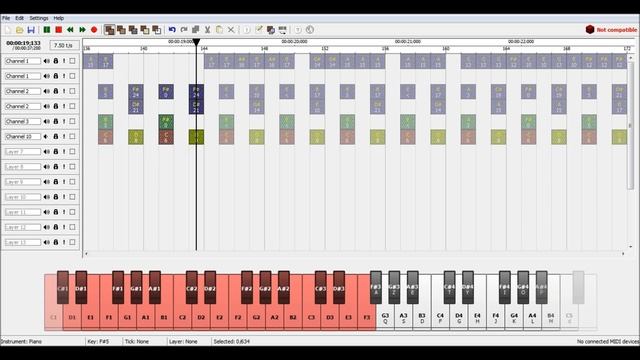Click the 'Instrument: Piano' status bar text
The height and width of the screenshot is (360, 640).
tap(21, 341)
